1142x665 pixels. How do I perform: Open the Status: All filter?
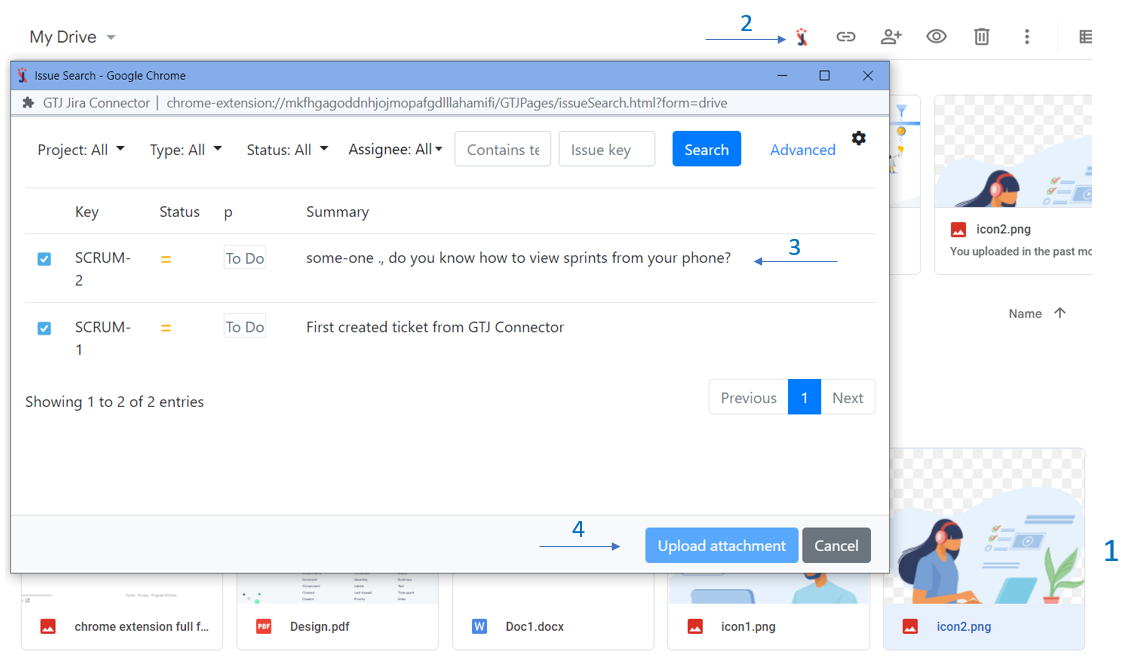tap(288, 149)
